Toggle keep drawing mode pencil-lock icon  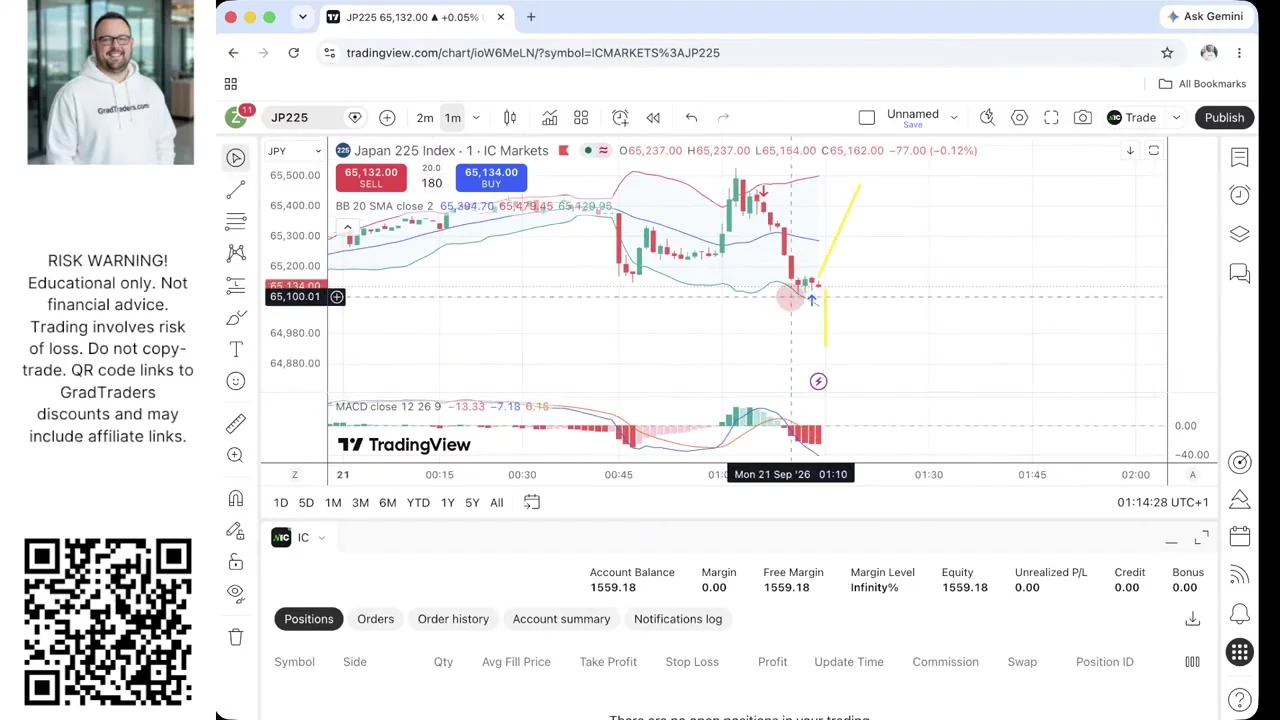pyautogui.click(x=236, y=530)
